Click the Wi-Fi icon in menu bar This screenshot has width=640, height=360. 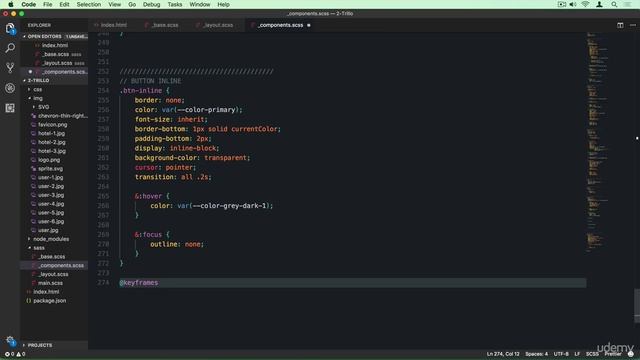coord(585,4)
